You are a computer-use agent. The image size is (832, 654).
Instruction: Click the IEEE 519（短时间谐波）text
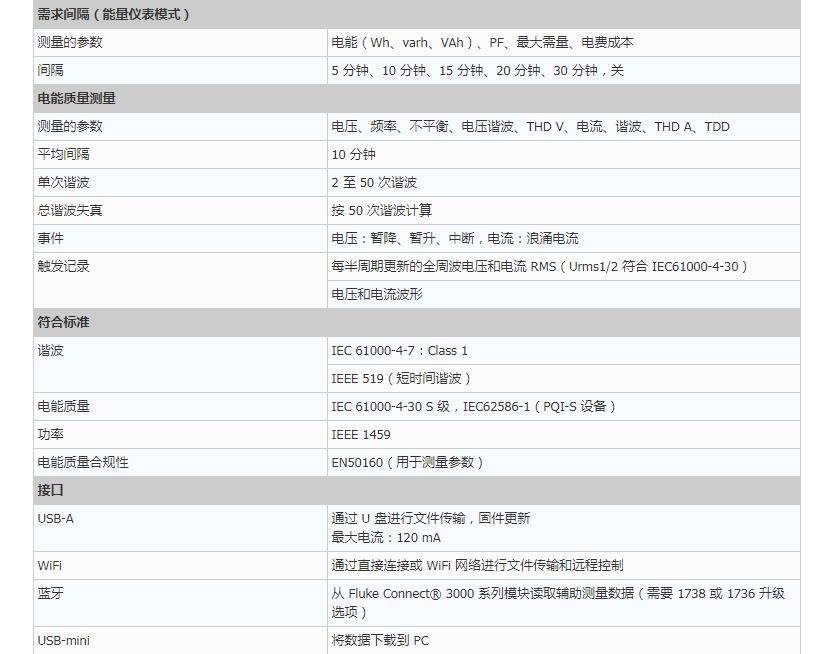(x=401, y=379)
